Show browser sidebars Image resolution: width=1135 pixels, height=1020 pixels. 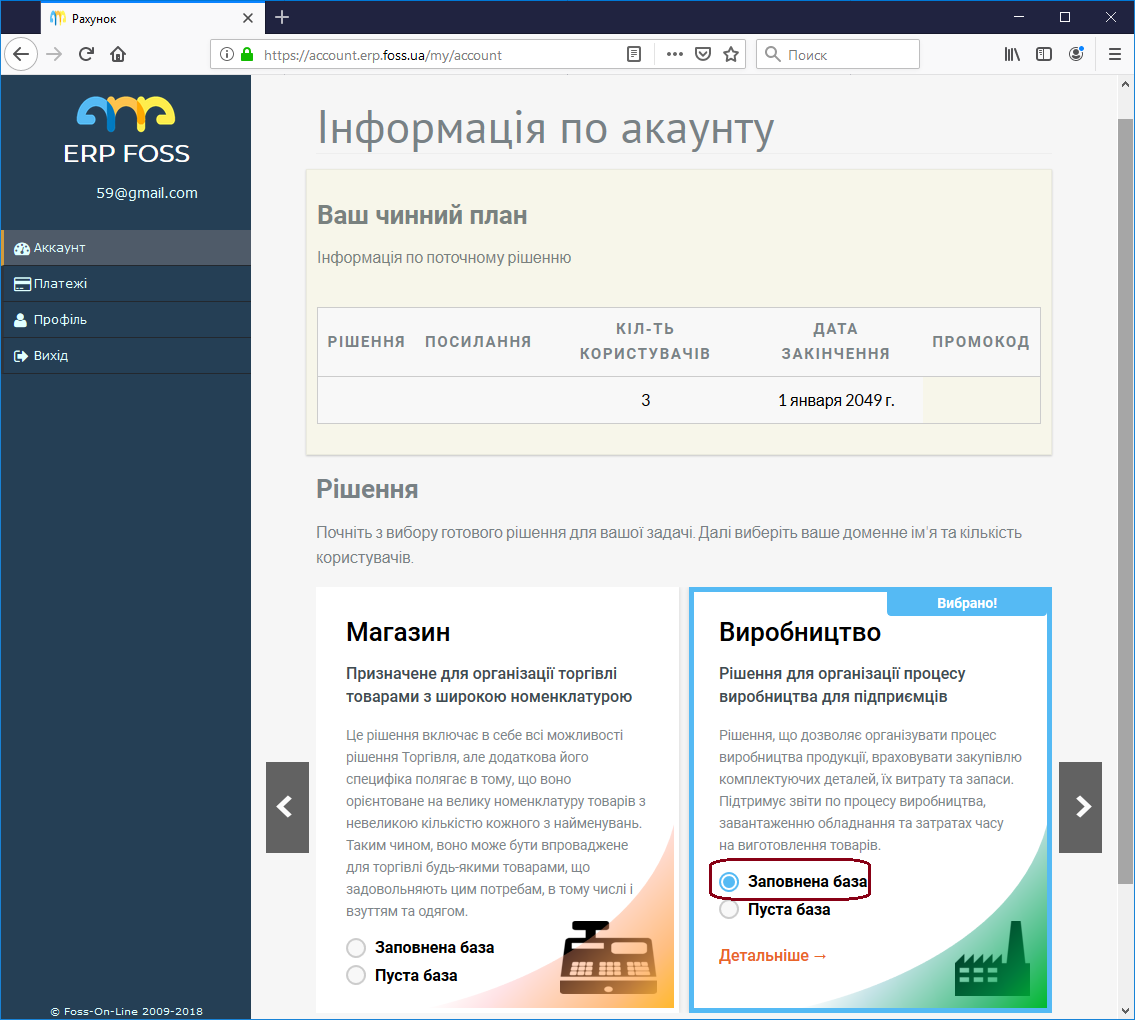1044,54
